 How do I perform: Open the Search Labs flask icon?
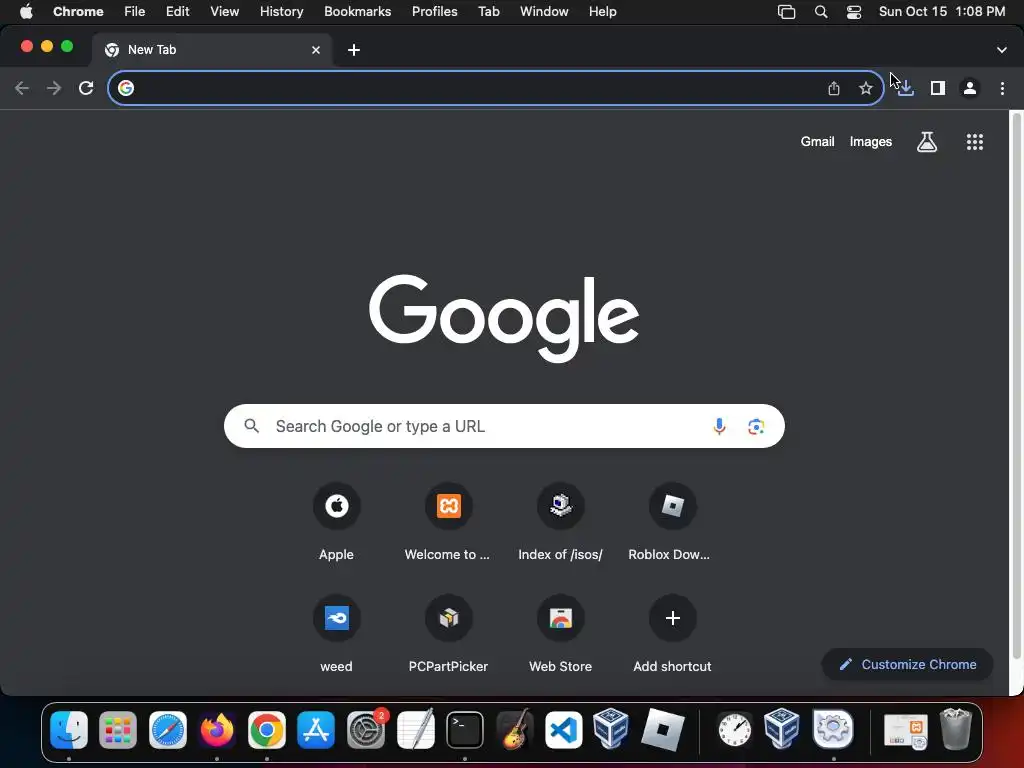(x=927, y=142)
